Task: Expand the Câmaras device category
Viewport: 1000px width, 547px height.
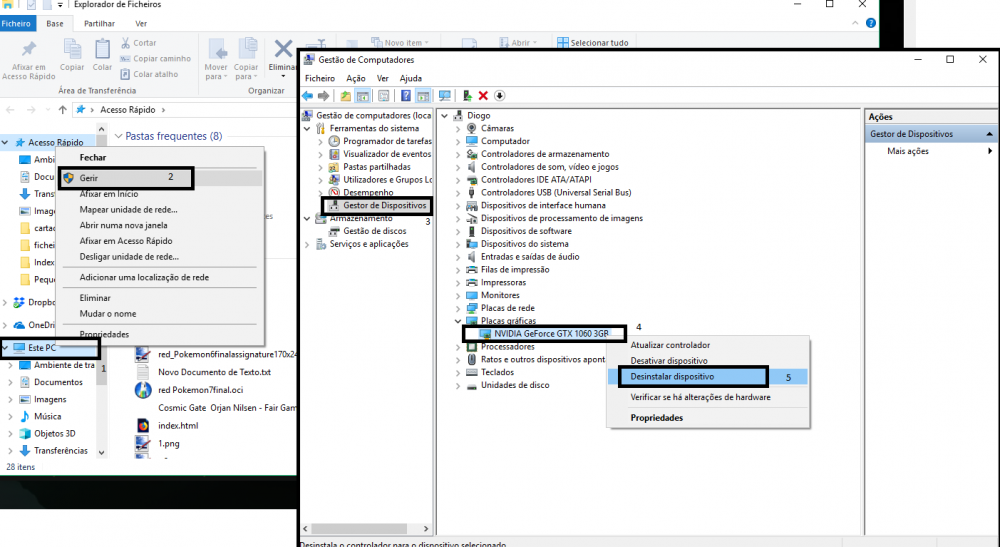Action: click(458, 129)
